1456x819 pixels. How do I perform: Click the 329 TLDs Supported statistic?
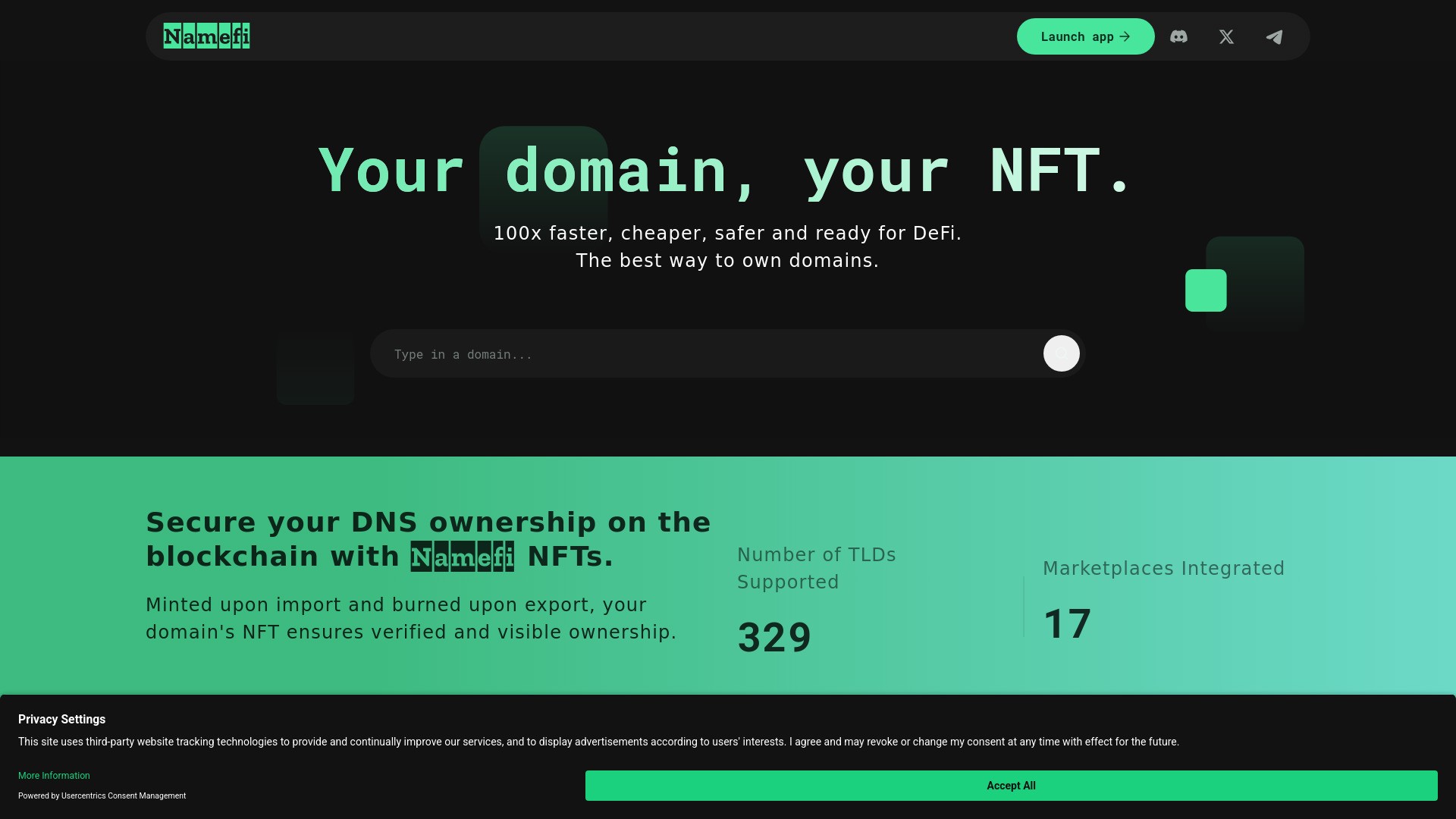[773, 637]
